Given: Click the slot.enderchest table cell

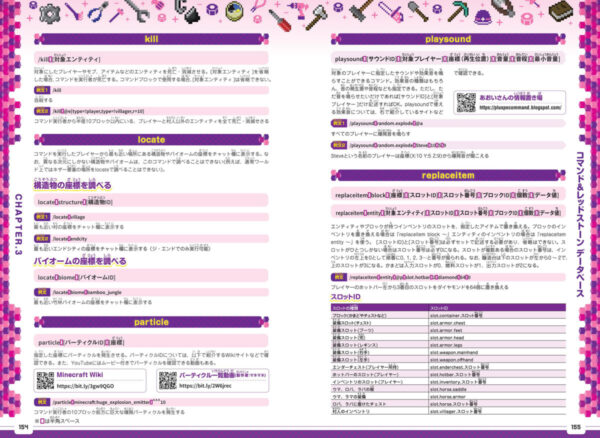Looking at the screenshot, I should point(497,367).
